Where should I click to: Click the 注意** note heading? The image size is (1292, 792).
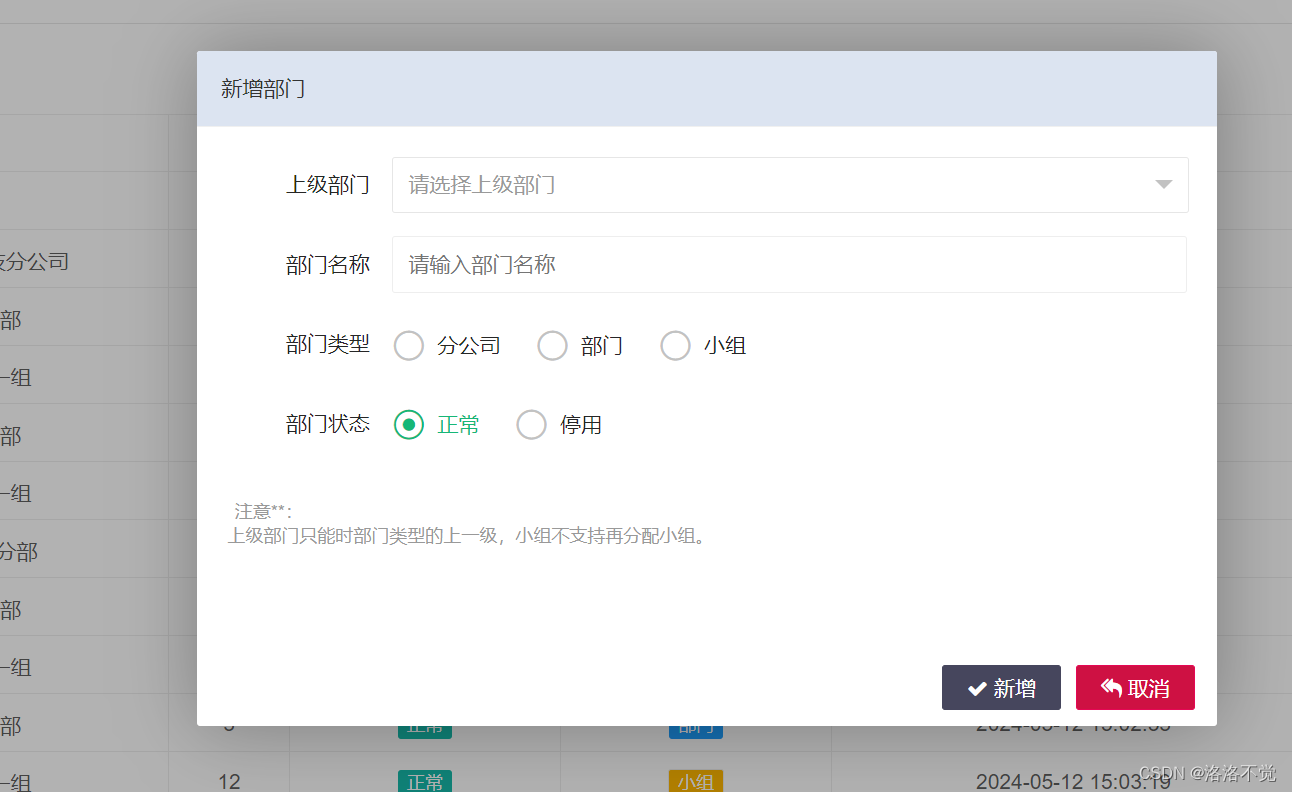pyautogui.click(x=263, y=512)
